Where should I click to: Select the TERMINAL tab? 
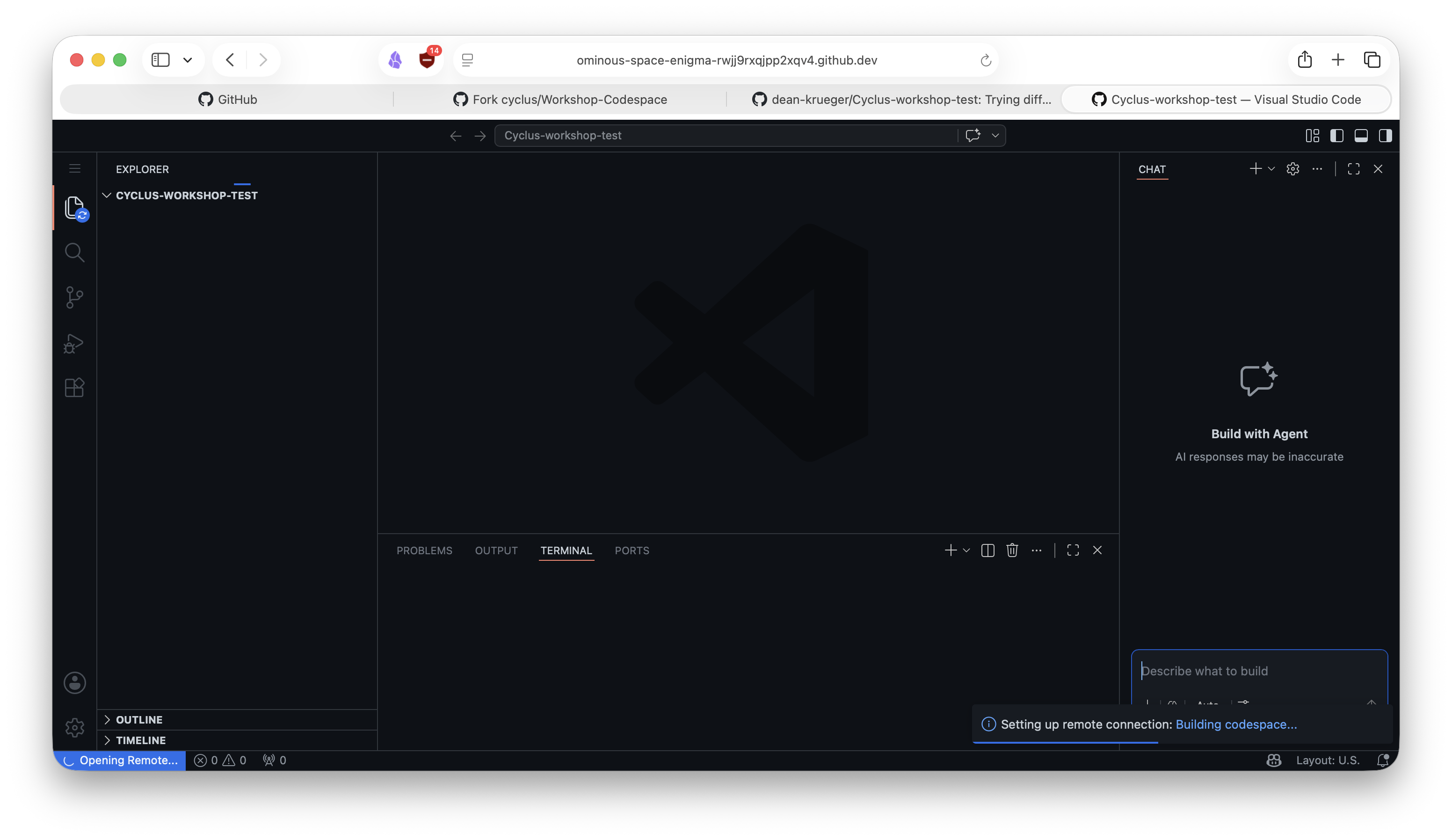pos(566,551)
